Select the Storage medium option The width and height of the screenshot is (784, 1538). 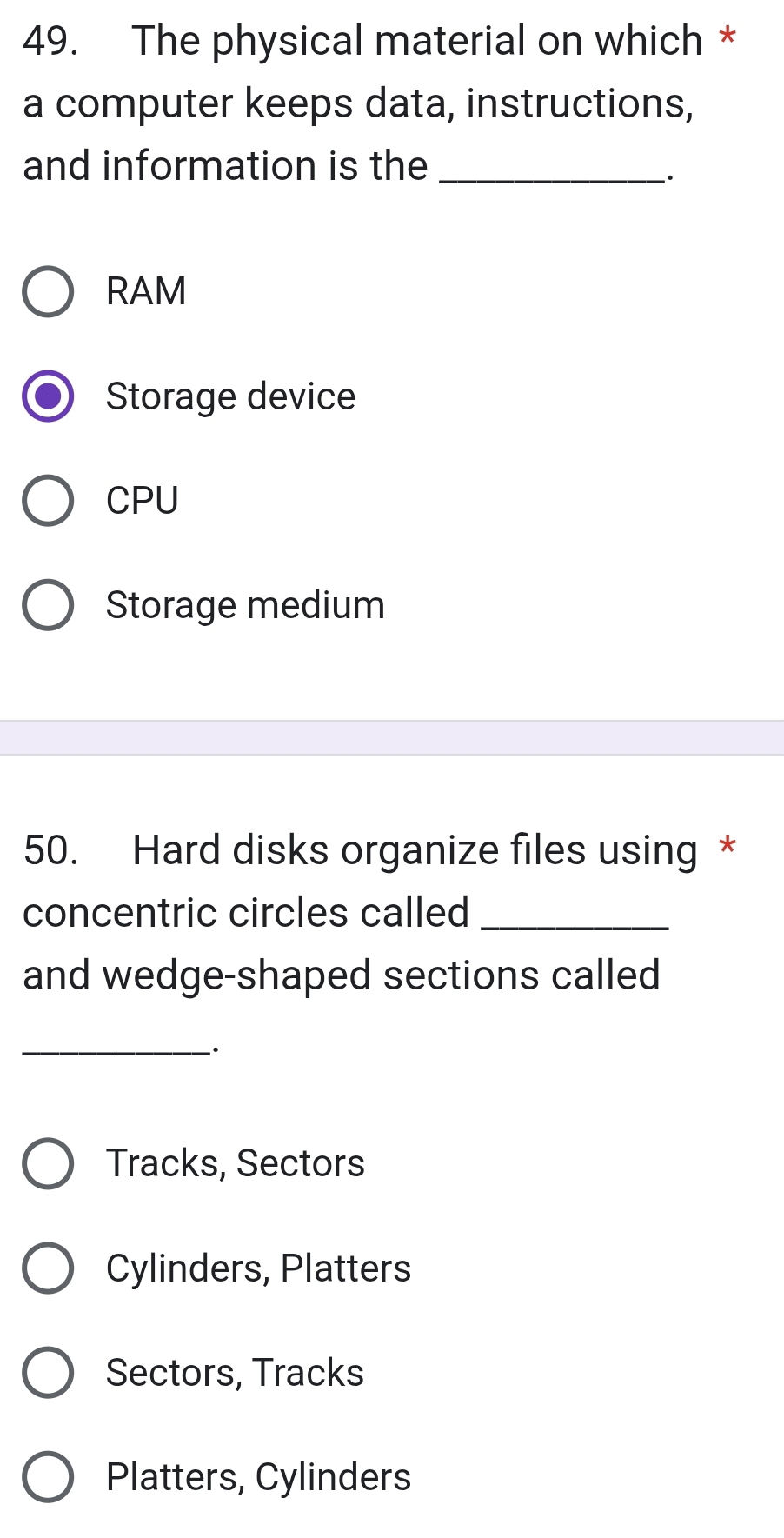[50, 605]
